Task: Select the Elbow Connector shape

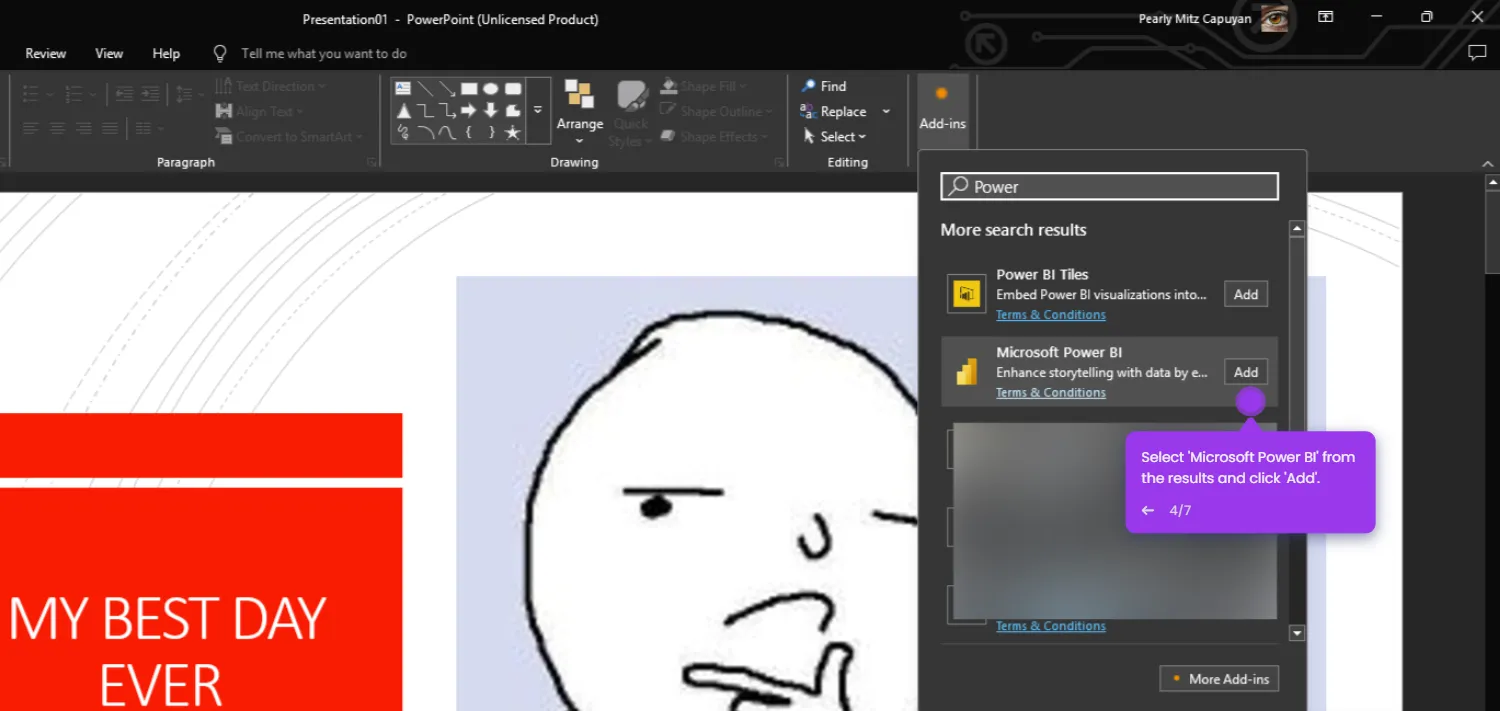Action: tap(425, 110)
